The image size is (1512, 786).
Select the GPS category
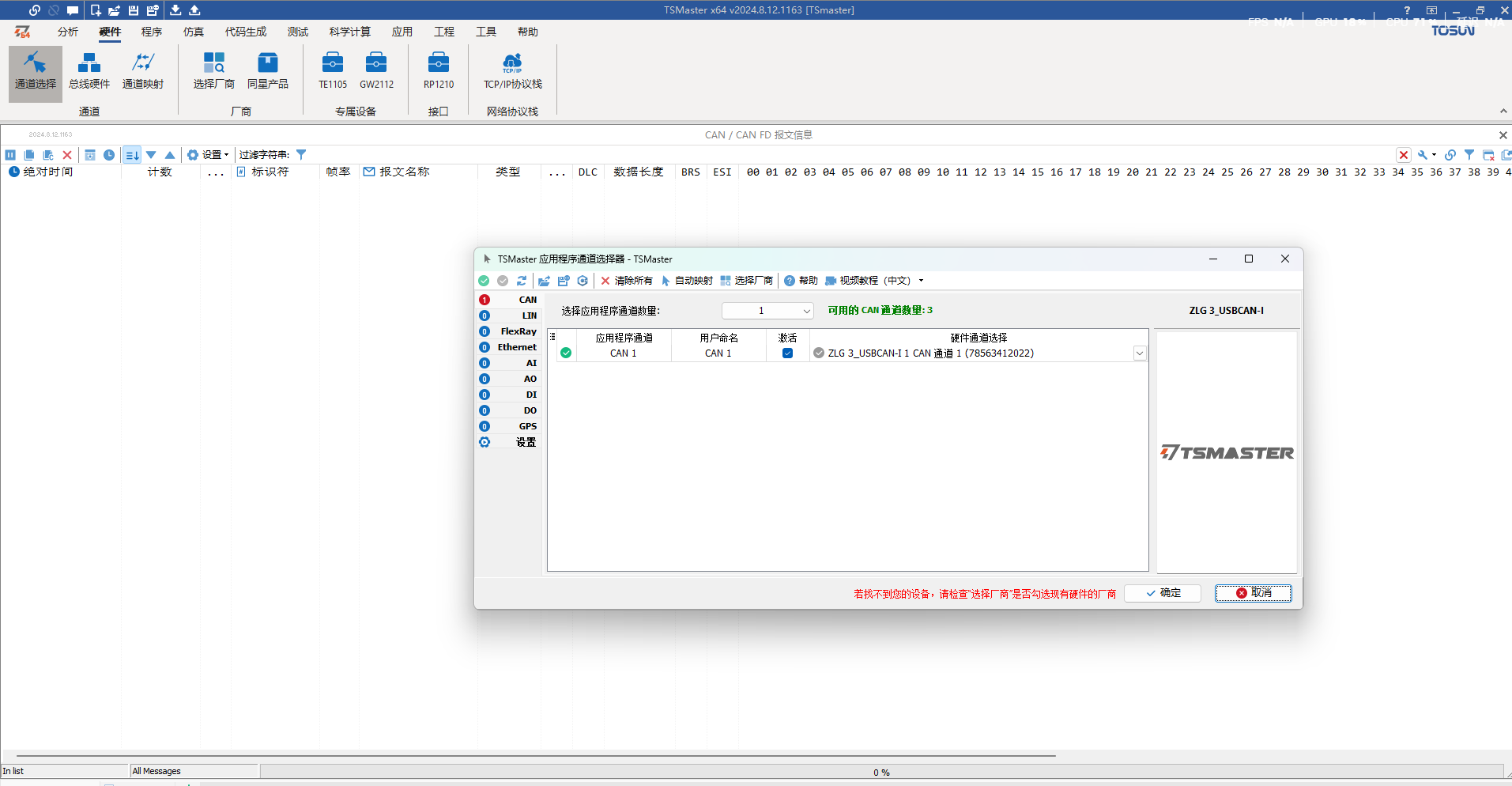(x=508, y=426)
